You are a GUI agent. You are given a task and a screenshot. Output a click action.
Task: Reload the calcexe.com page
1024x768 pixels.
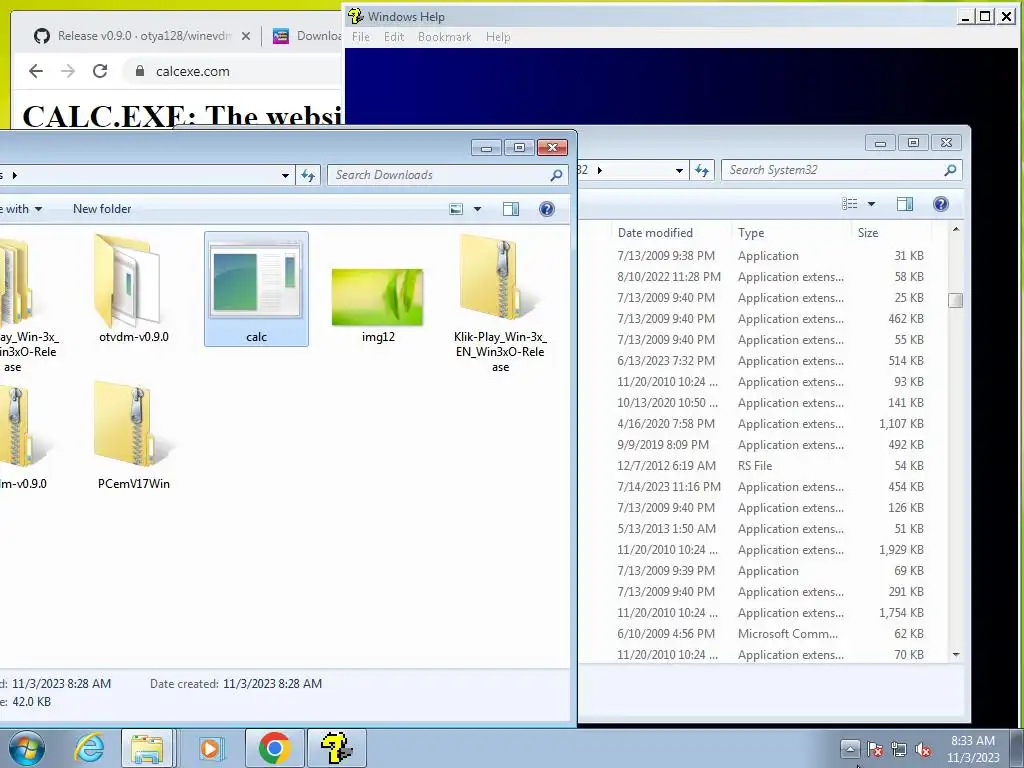[x=100, y=71]
